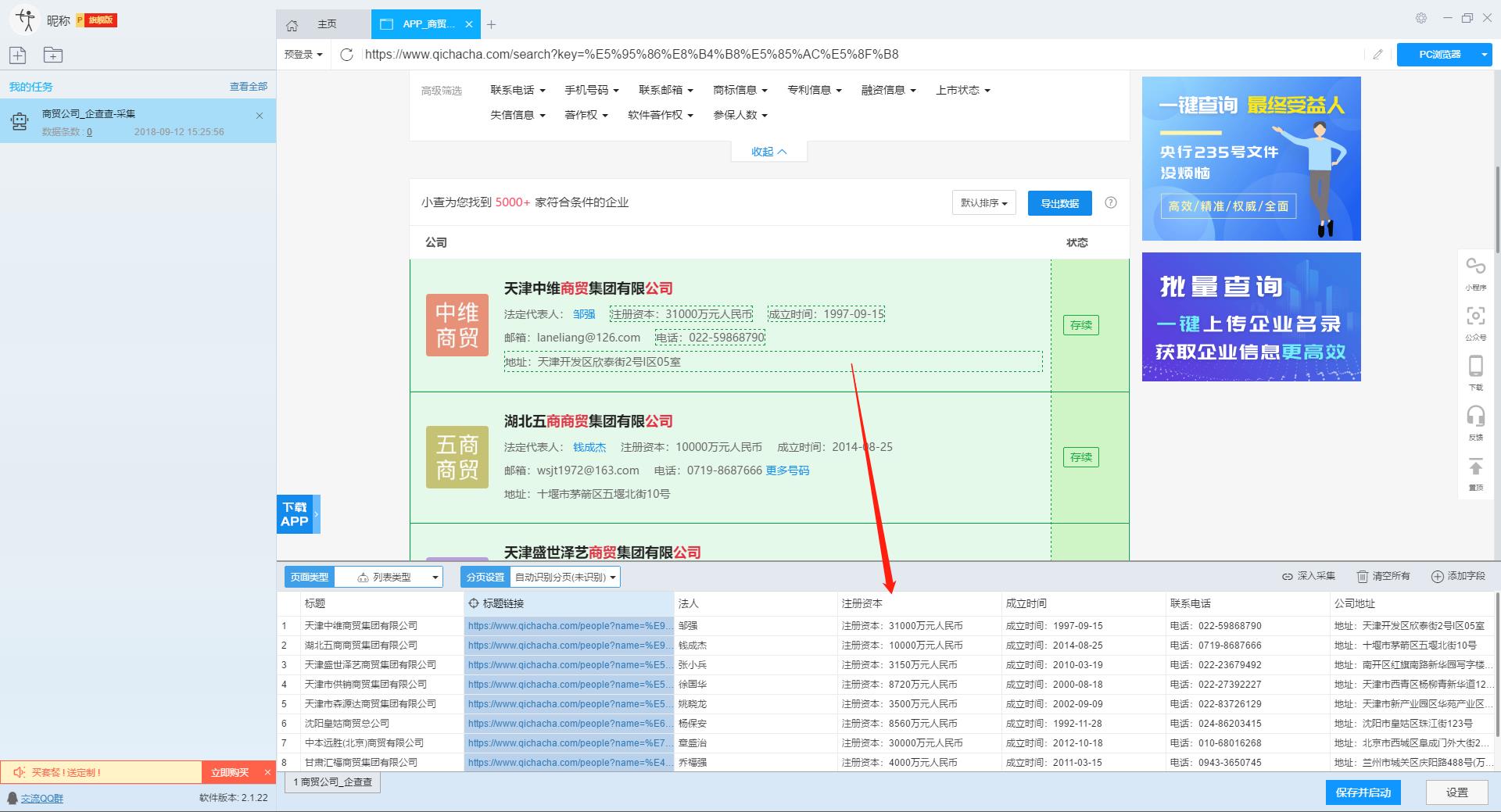Select the 商贸公司_企查查-采集 task item
1501x812 pixels.
(138, 121)
